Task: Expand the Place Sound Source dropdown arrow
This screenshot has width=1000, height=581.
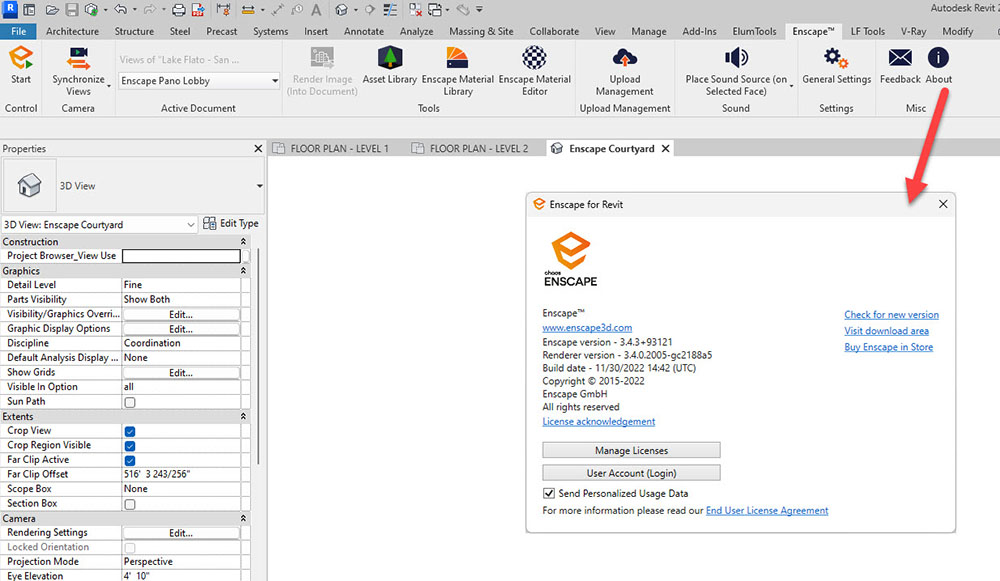Action: click(x=791, y=85)
